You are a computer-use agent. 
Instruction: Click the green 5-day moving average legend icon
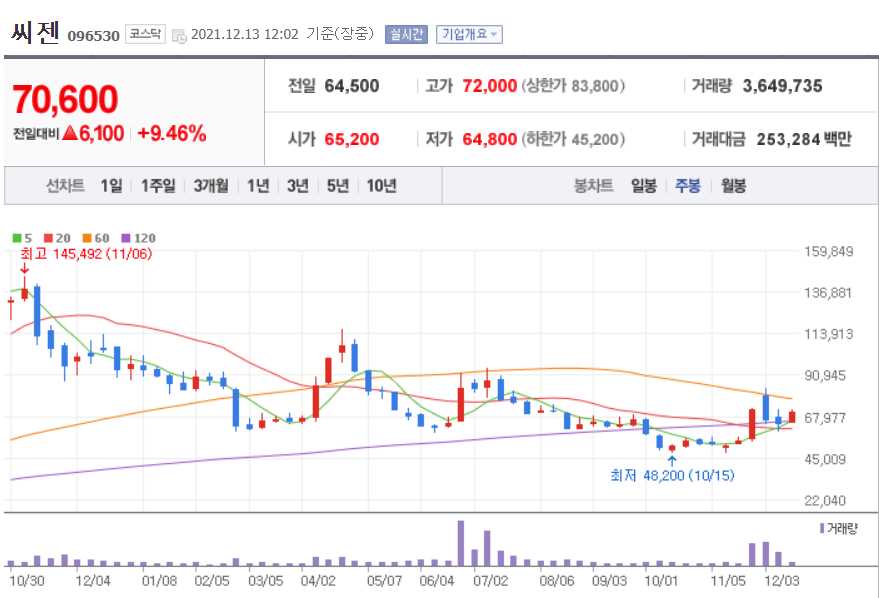17,237
